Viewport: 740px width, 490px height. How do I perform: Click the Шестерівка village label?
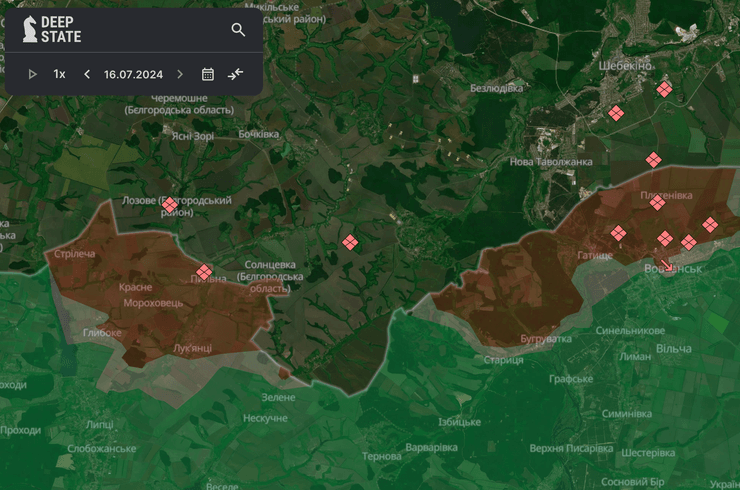(x=648, y=453)
